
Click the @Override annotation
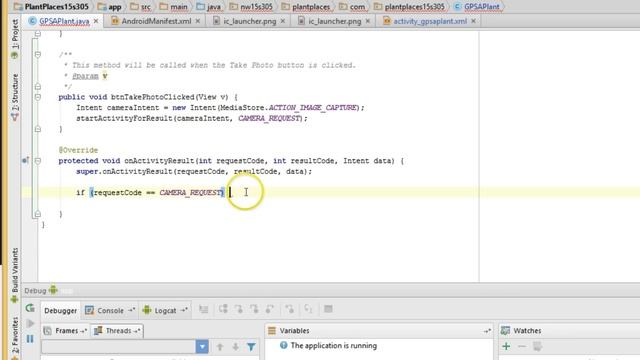pos(78,150)
